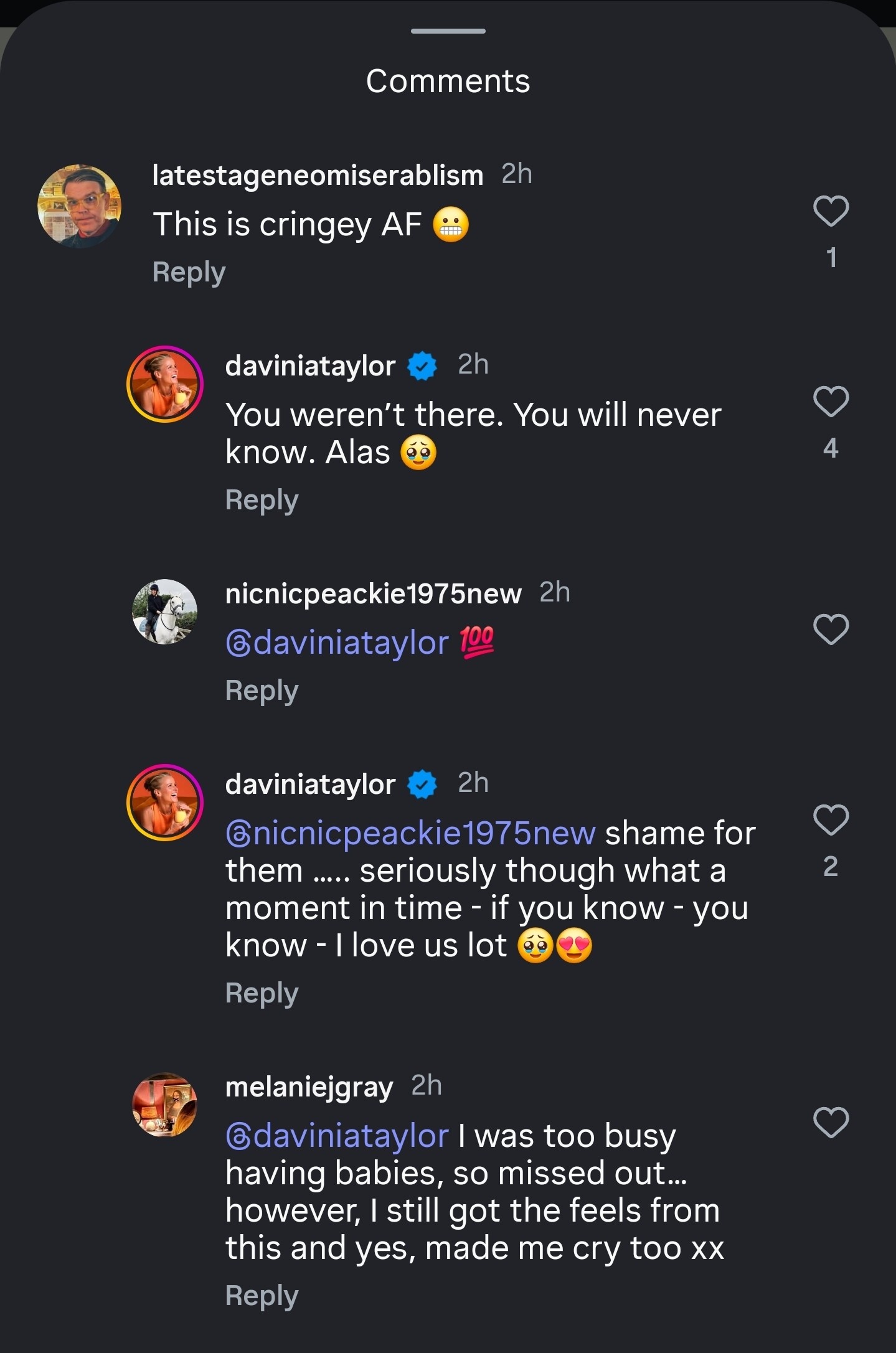This screenshot has width=896, height=1353.
Task: Open @daviniataylor mention in melaniejgray's comment
Action: [x=337, y=1136]
